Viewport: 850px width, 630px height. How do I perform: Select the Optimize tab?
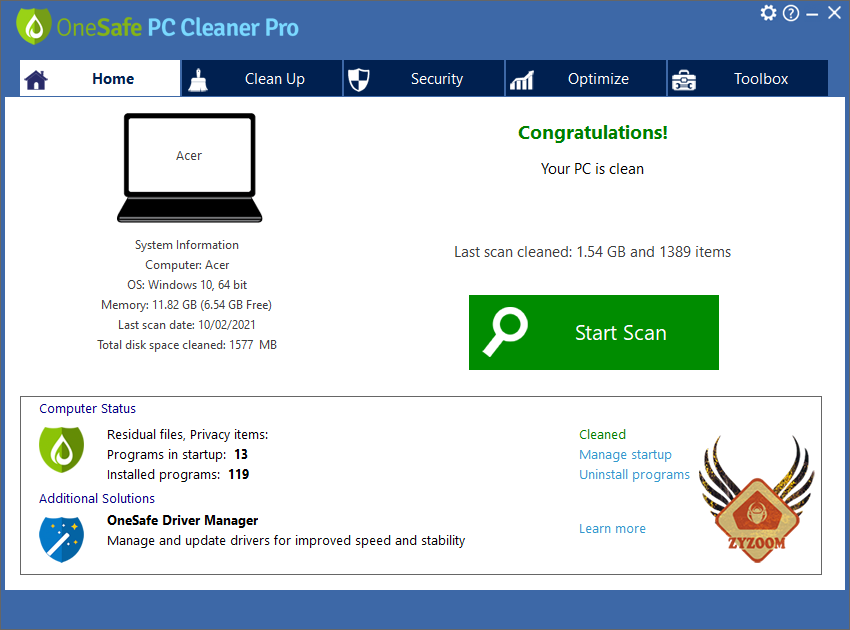(x=586, y=79)
